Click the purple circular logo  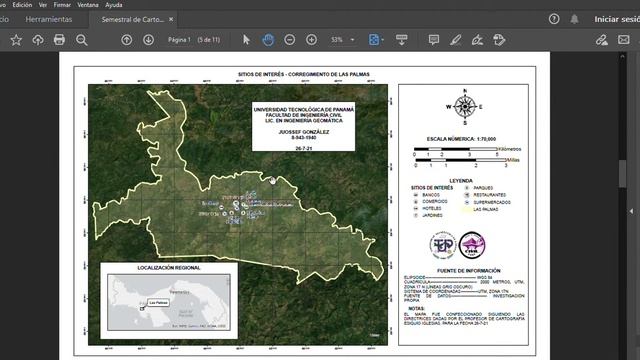click(x=472, y=245)
